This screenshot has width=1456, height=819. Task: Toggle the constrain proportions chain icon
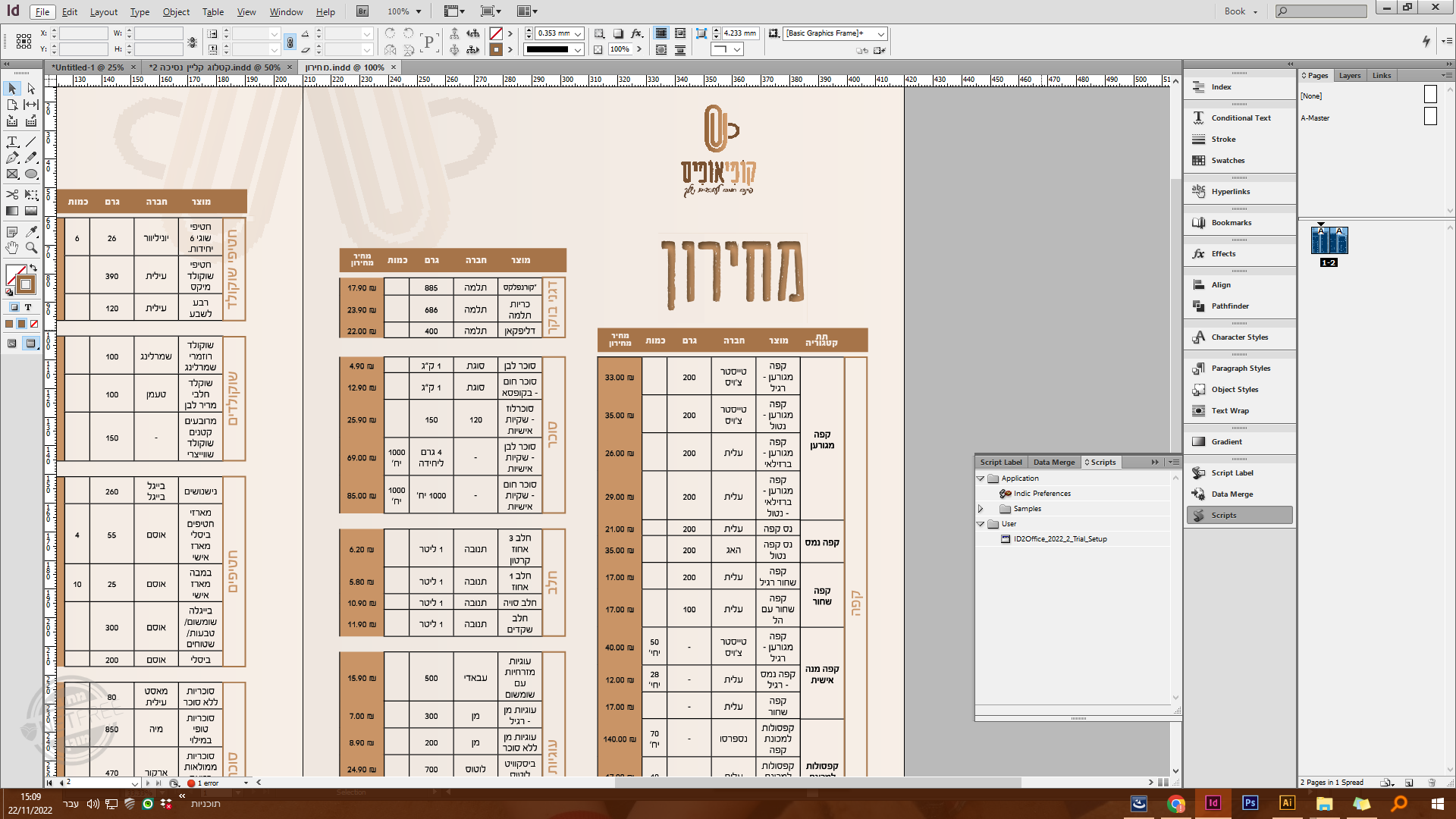pyautogui.click(x=290, y=42)
